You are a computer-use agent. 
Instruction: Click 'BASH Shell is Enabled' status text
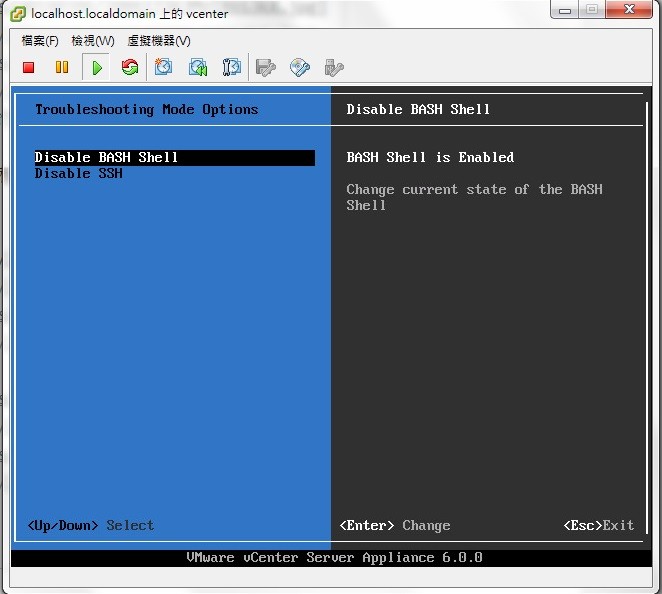(430, 157)
